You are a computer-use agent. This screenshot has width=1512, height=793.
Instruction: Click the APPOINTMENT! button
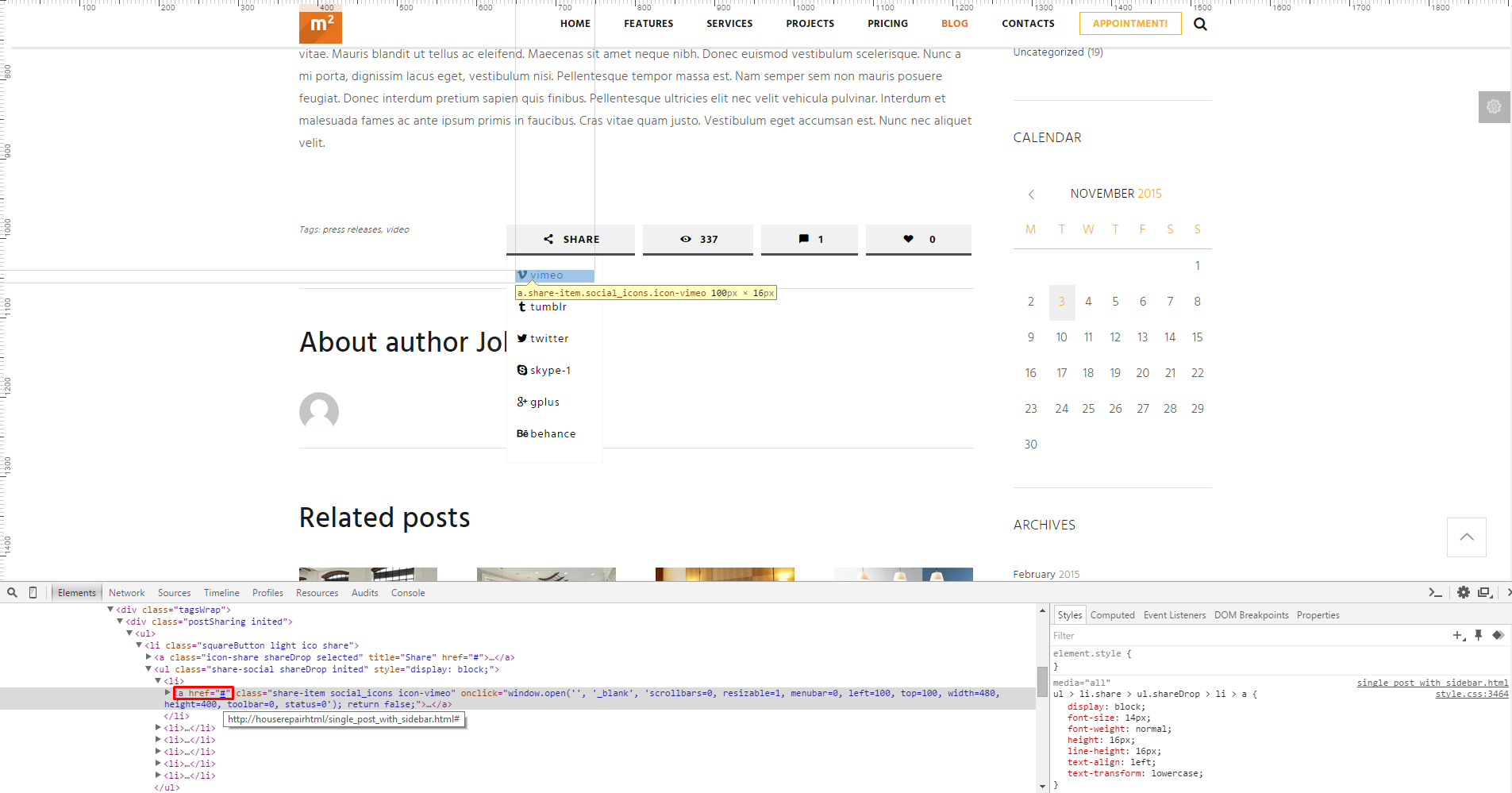(x=1129, y=24)
